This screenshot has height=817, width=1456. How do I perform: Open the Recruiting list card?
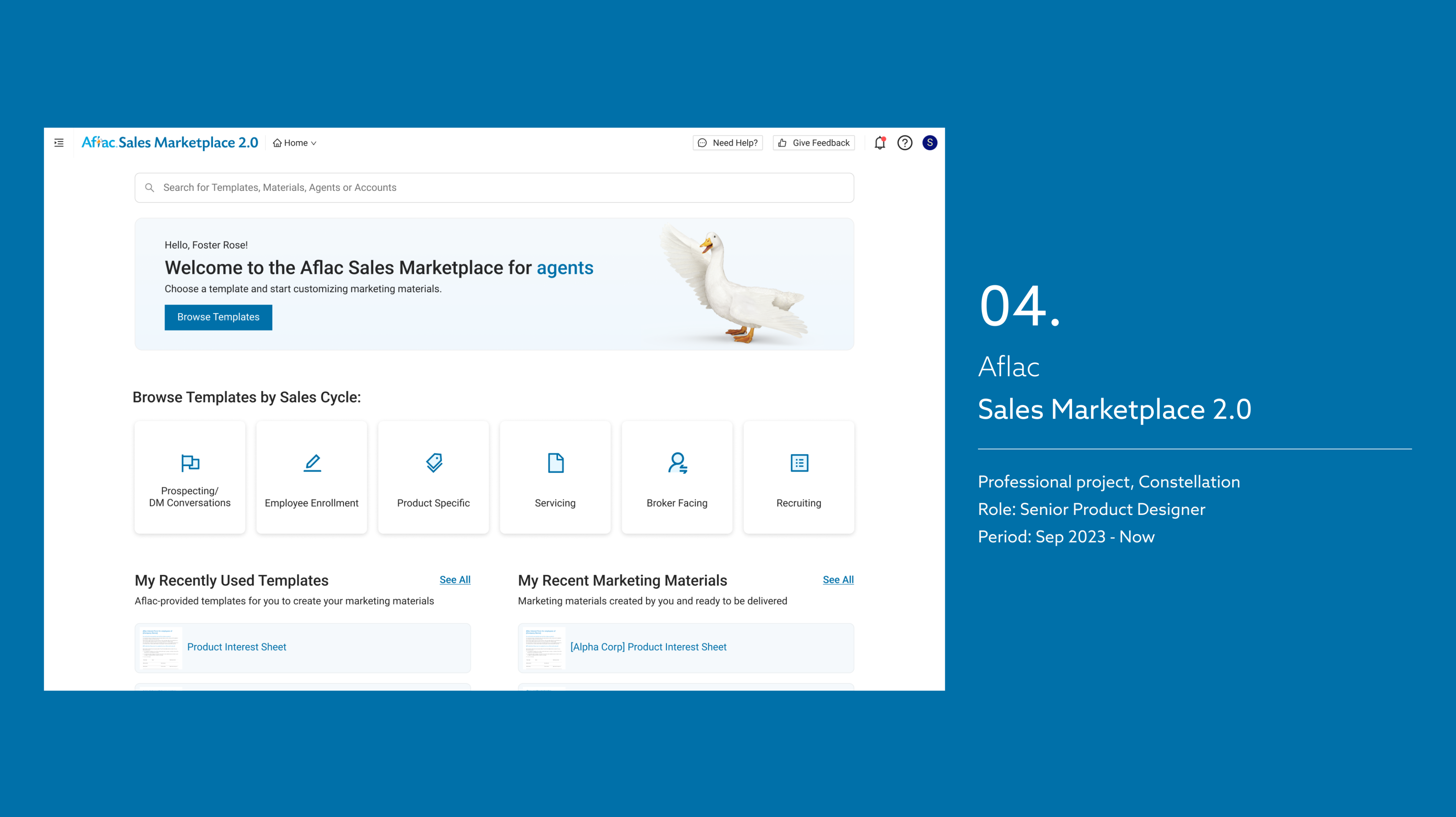click(799, 477)
